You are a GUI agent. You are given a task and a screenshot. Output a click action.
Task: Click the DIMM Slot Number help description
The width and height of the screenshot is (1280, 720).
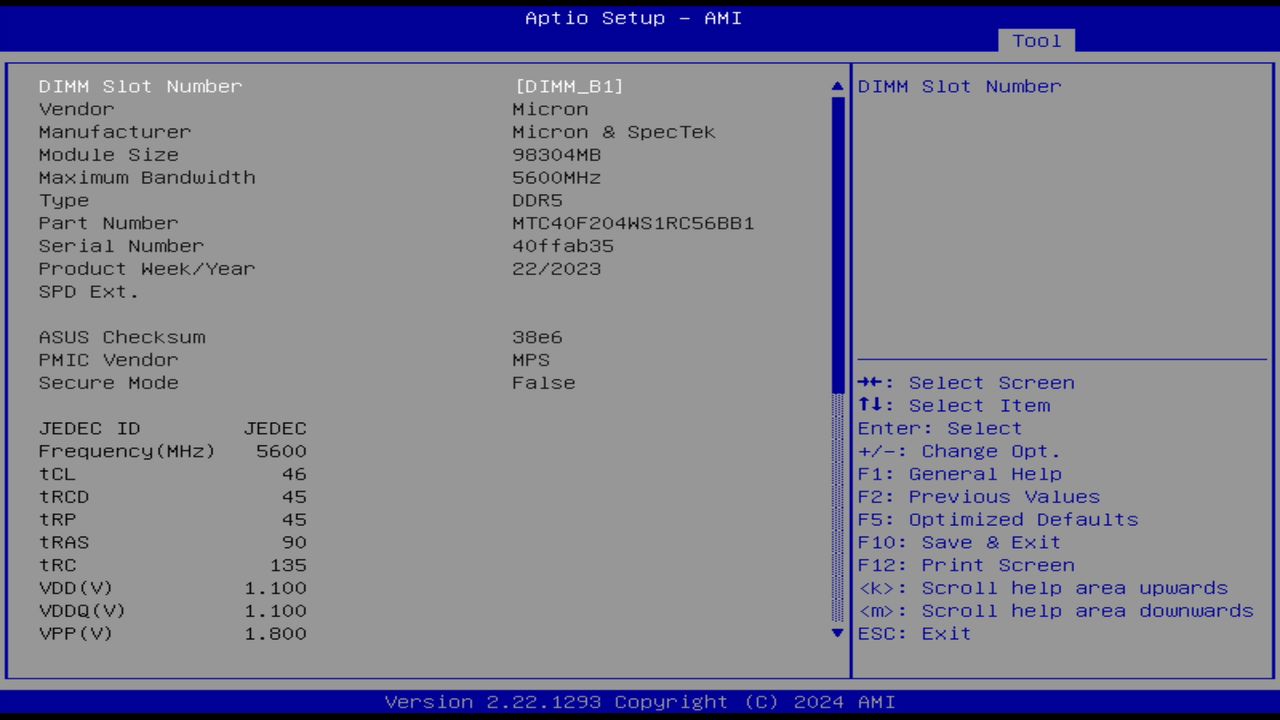tap(960, 86)
